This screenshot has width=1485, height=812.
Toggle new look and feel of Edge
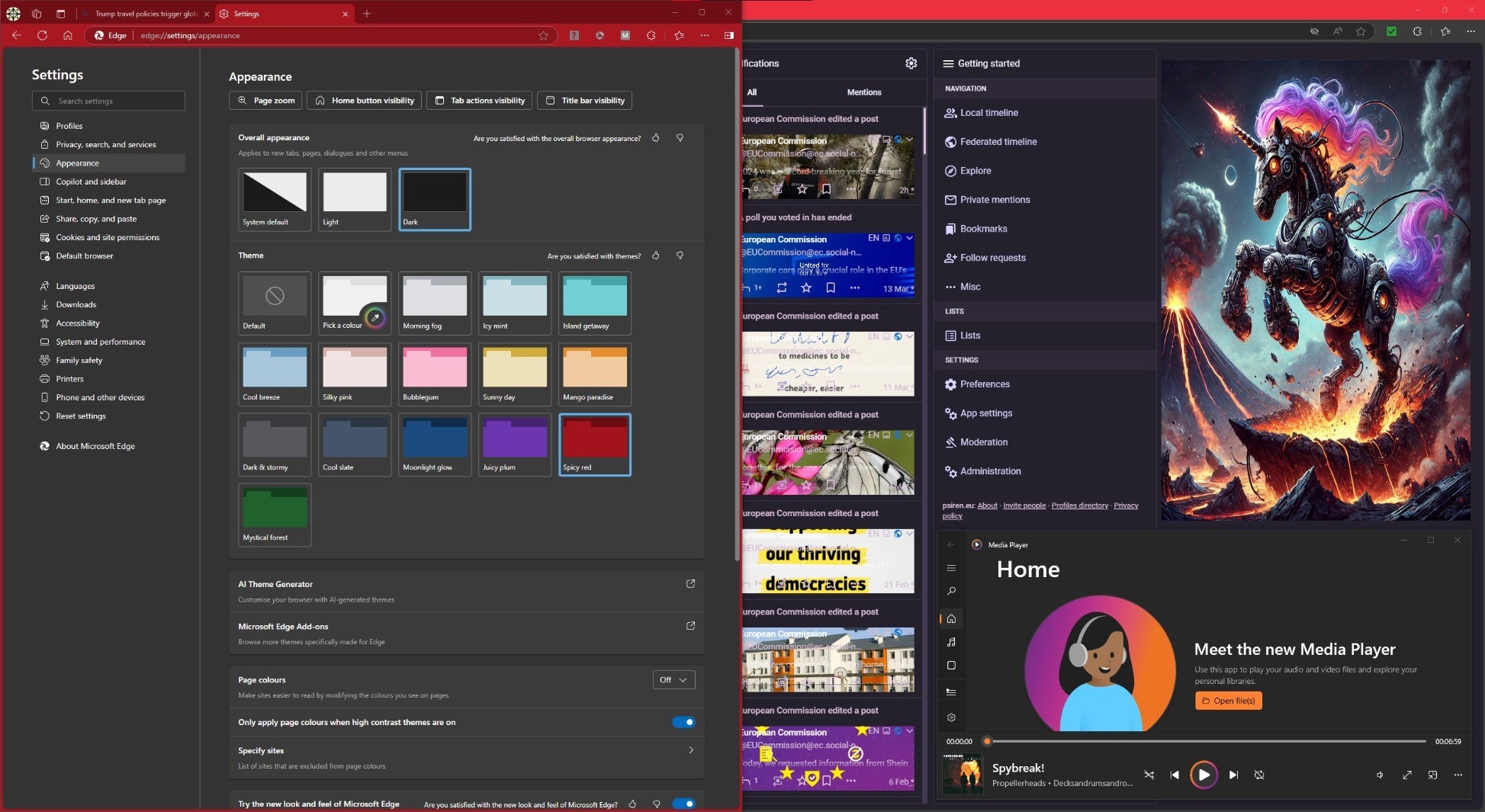683,804
